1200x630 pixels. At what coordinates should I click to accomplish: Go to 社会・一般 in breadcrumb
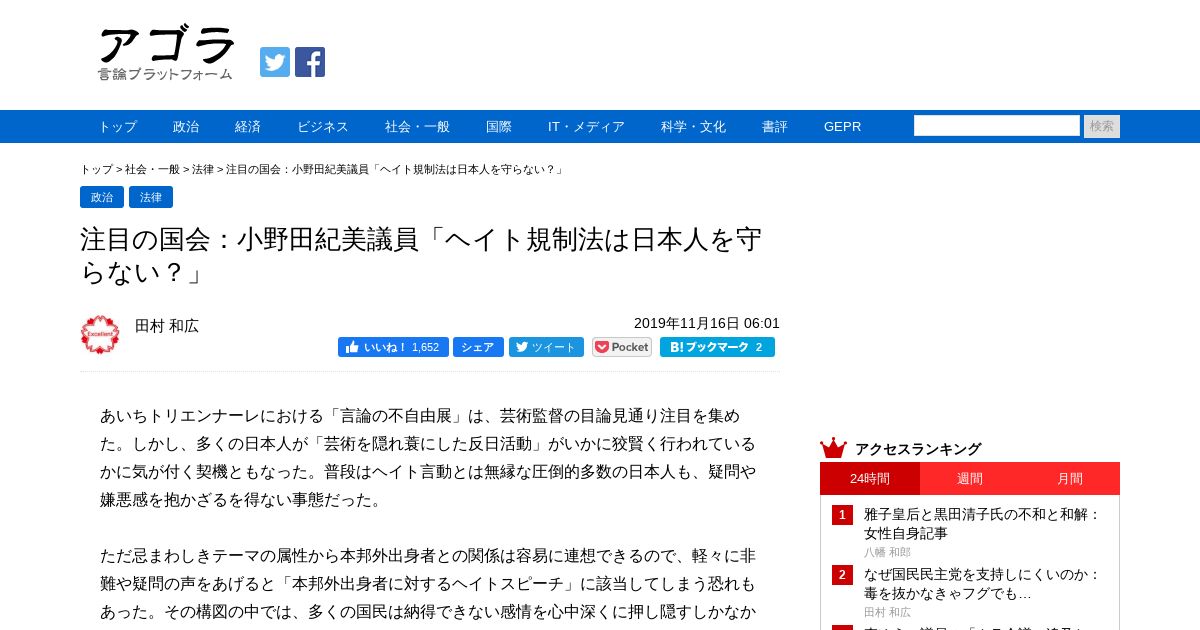point(152,170)
